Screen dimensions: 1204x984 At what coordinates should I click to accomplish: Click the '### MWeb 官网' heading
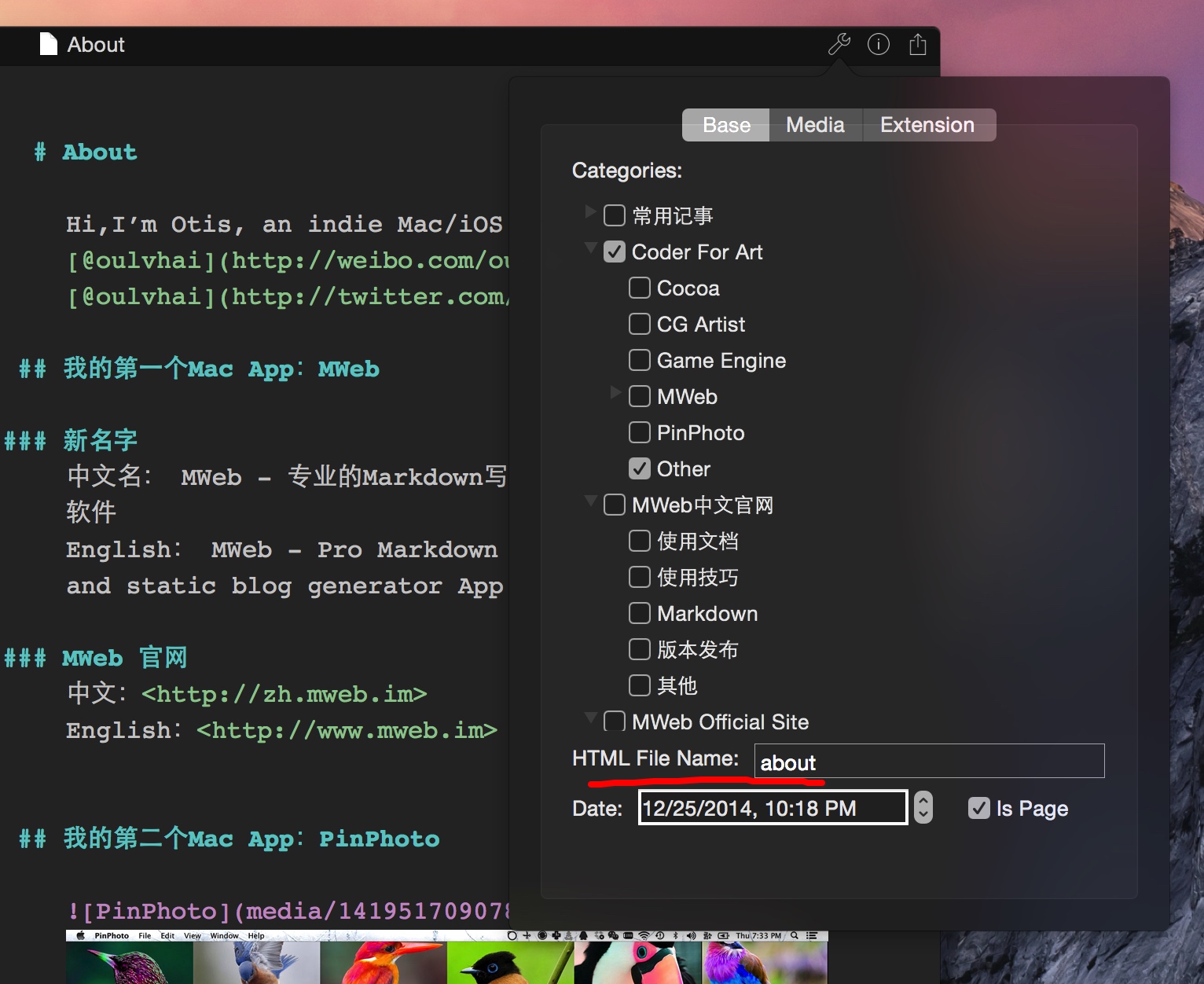pos(96,657)
